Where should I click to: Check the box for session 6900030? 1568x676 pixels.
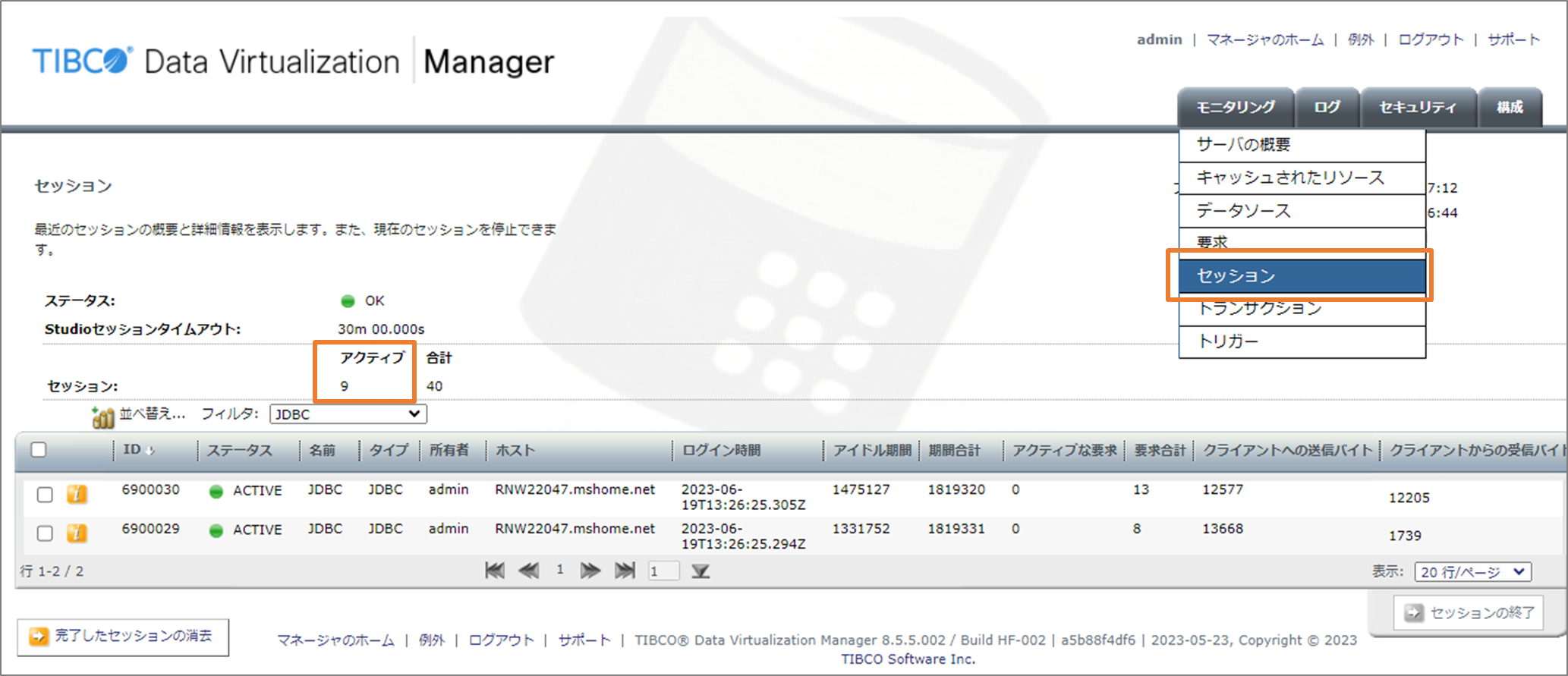click(x=45, y=495)
